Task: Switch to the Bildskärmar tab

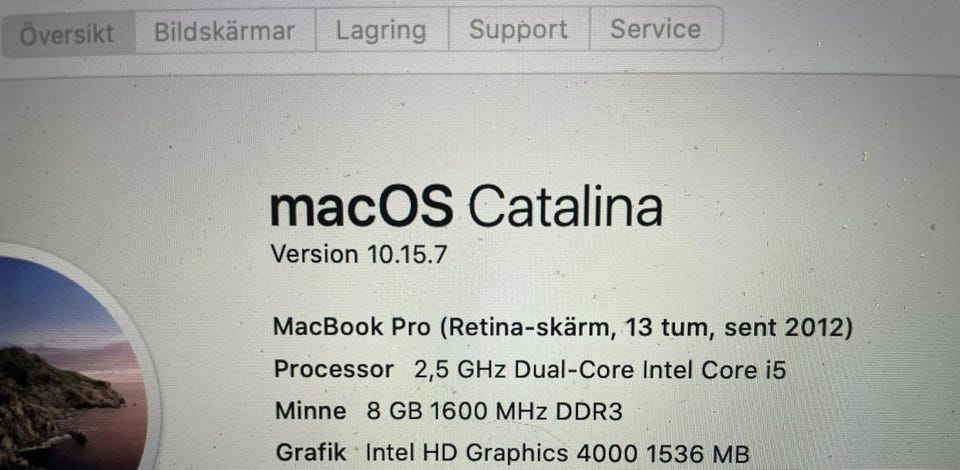Action: [225, 31]
